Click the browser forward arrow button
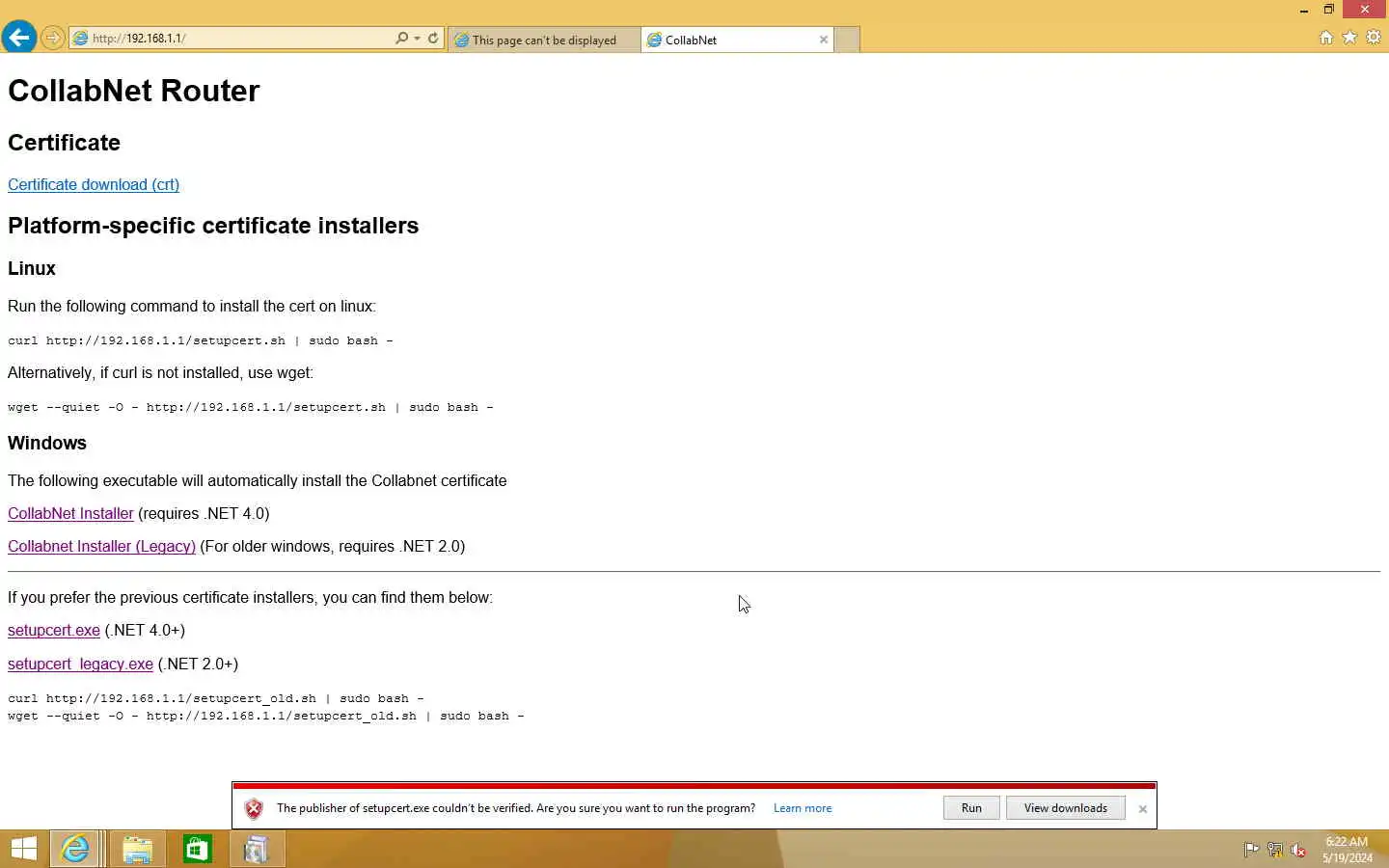The image size is (1389, 868). click(x=53, y=39)
